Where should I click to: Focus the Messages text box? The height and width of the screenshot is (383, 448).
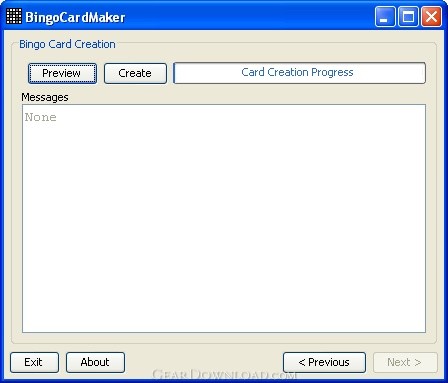coord(224,218)
